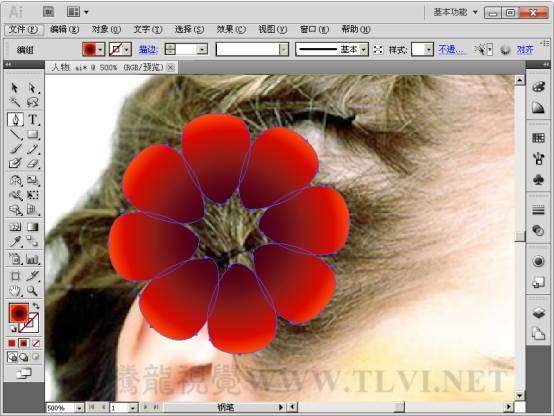554x416 pixels.
Task: Select the Pen tool
Action: point(15,119)
